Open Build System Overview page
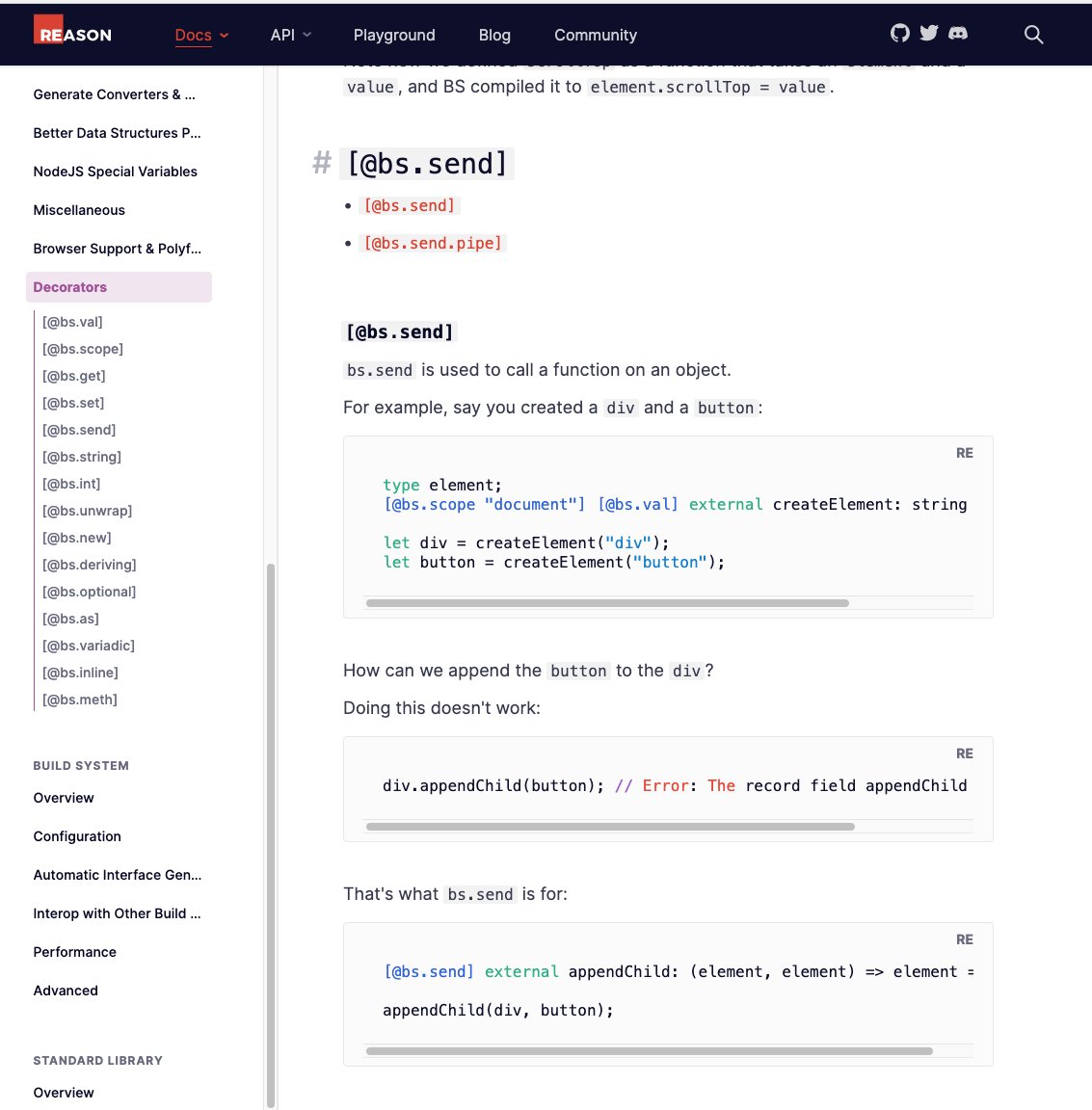 [63, 798]
